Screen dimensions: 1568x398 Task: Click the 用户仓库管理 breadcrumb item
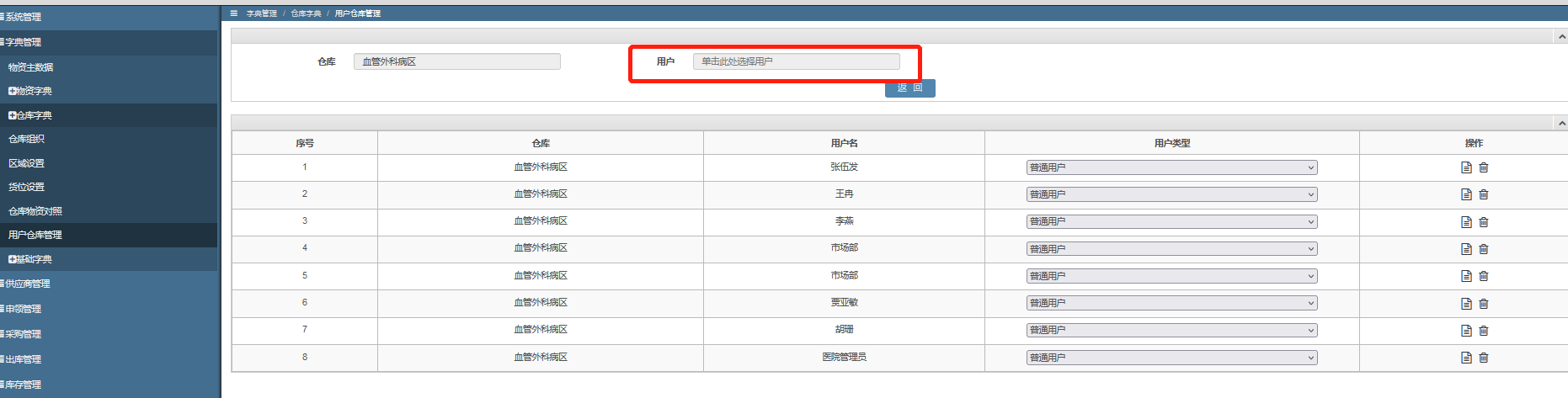[x=358, y=13]
